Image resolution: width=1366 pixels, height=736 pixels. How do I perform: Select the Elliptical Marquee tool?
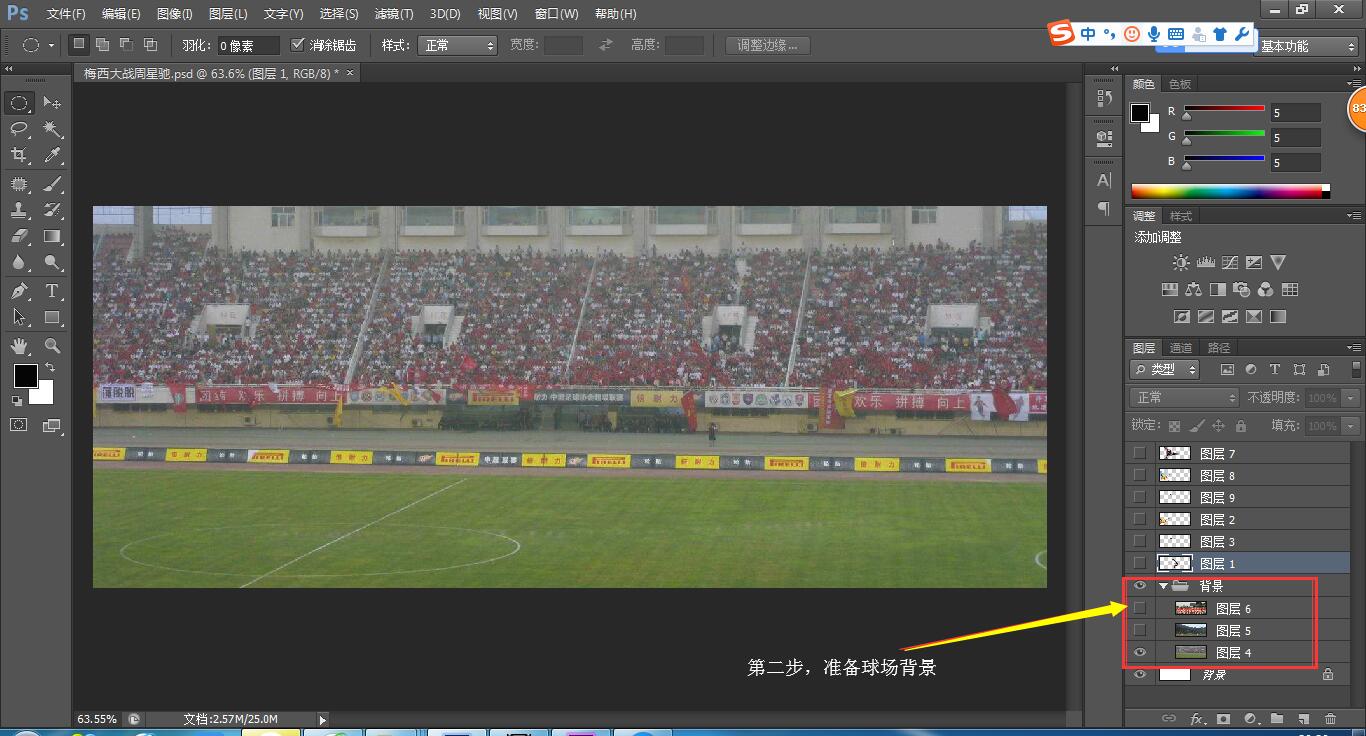[x=19, y=103]
